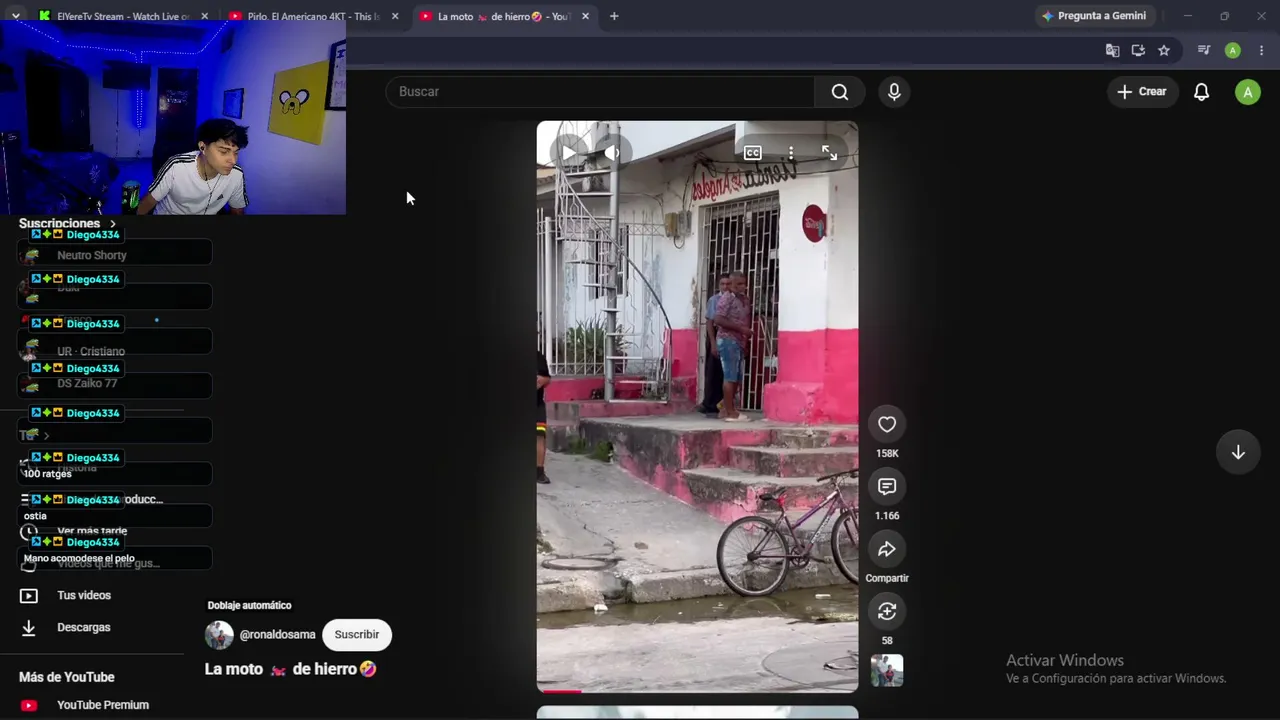Click the 'Doblaje automático' label
The image size is (1280, 720).
(x=249, y=605)
